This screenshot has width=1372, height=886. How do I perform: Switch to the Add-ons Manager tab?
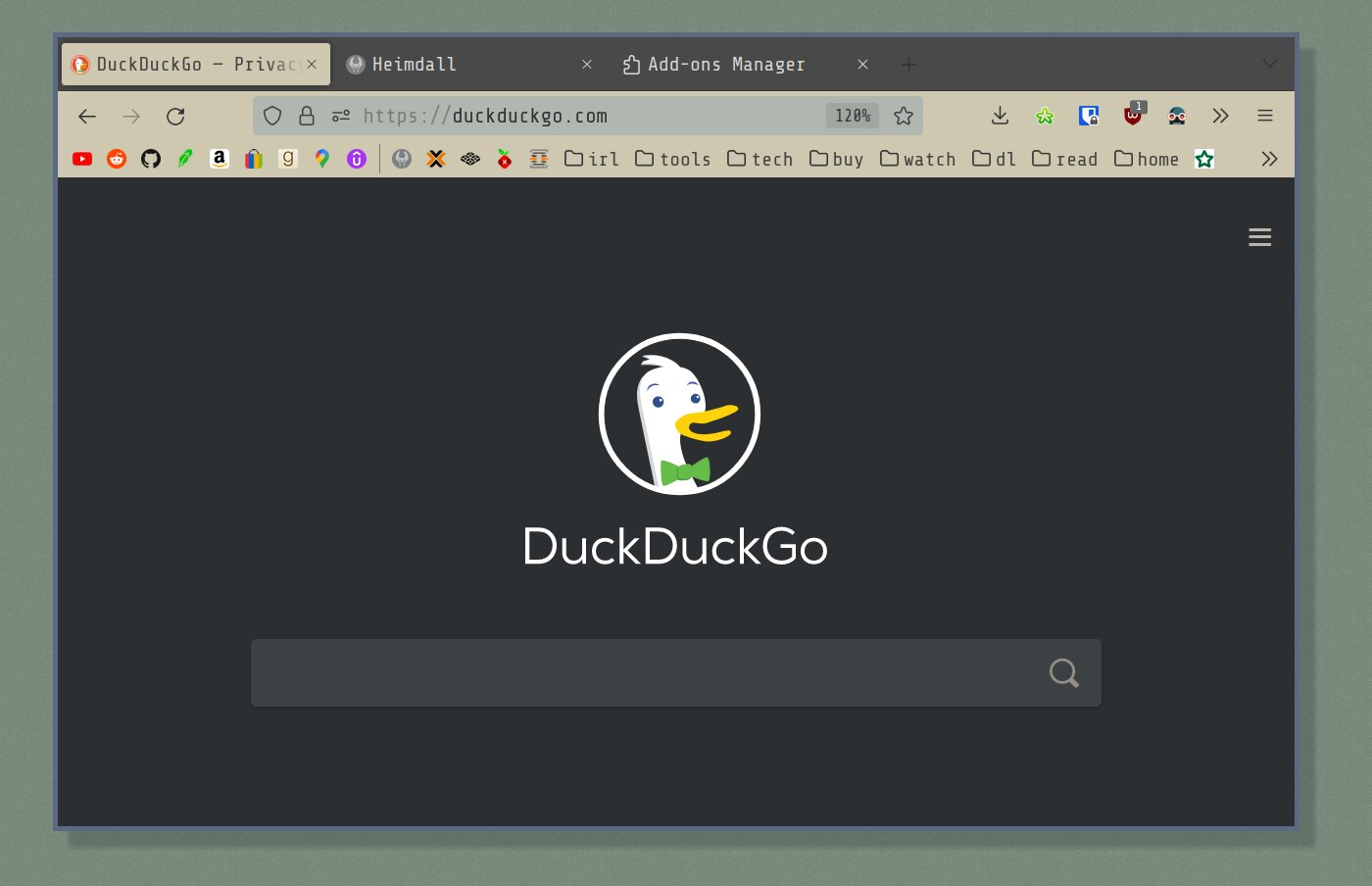(x=746, y=64)
